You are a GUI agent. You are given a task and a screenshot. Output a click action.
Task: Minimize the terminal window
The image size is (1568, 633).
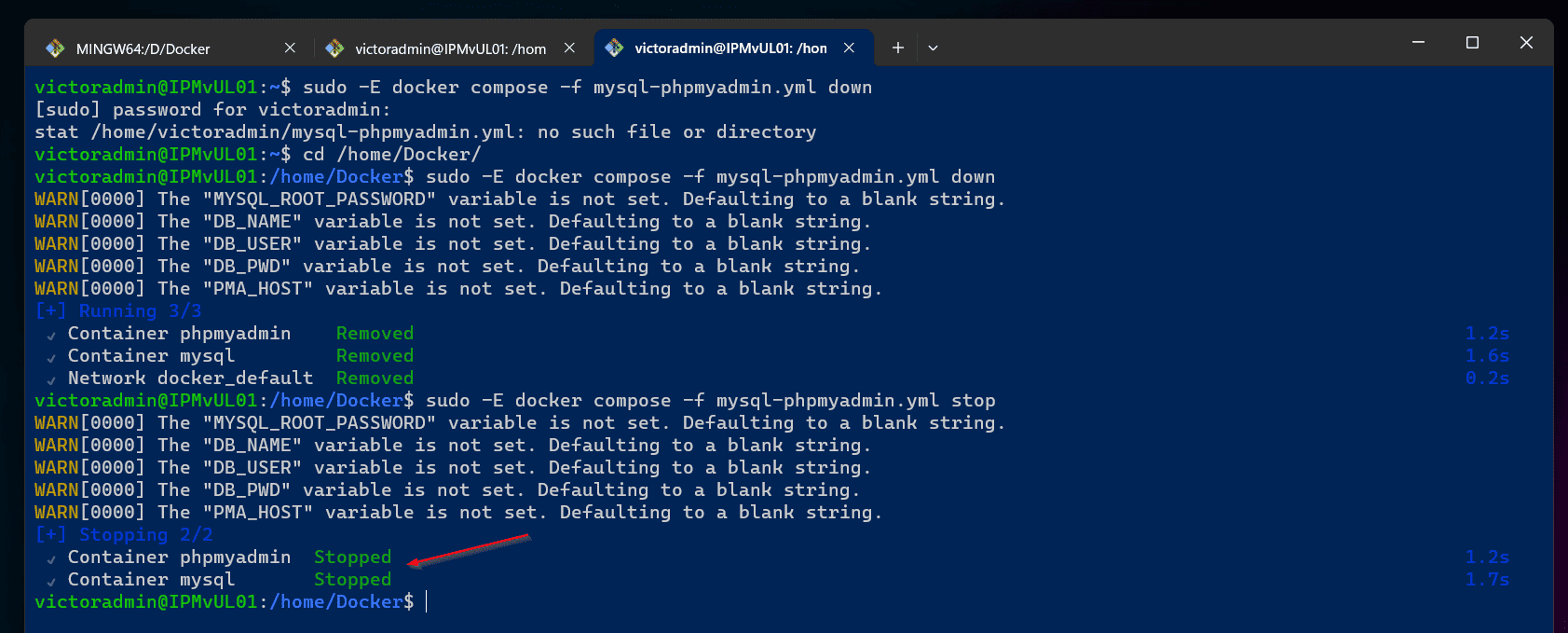coord(1418,42)
